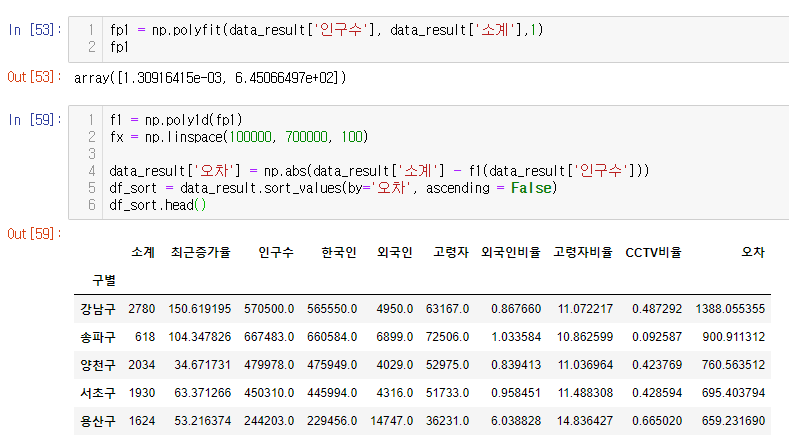
Task: Select the 강남구 row label
Action: (x=98, y=309)
